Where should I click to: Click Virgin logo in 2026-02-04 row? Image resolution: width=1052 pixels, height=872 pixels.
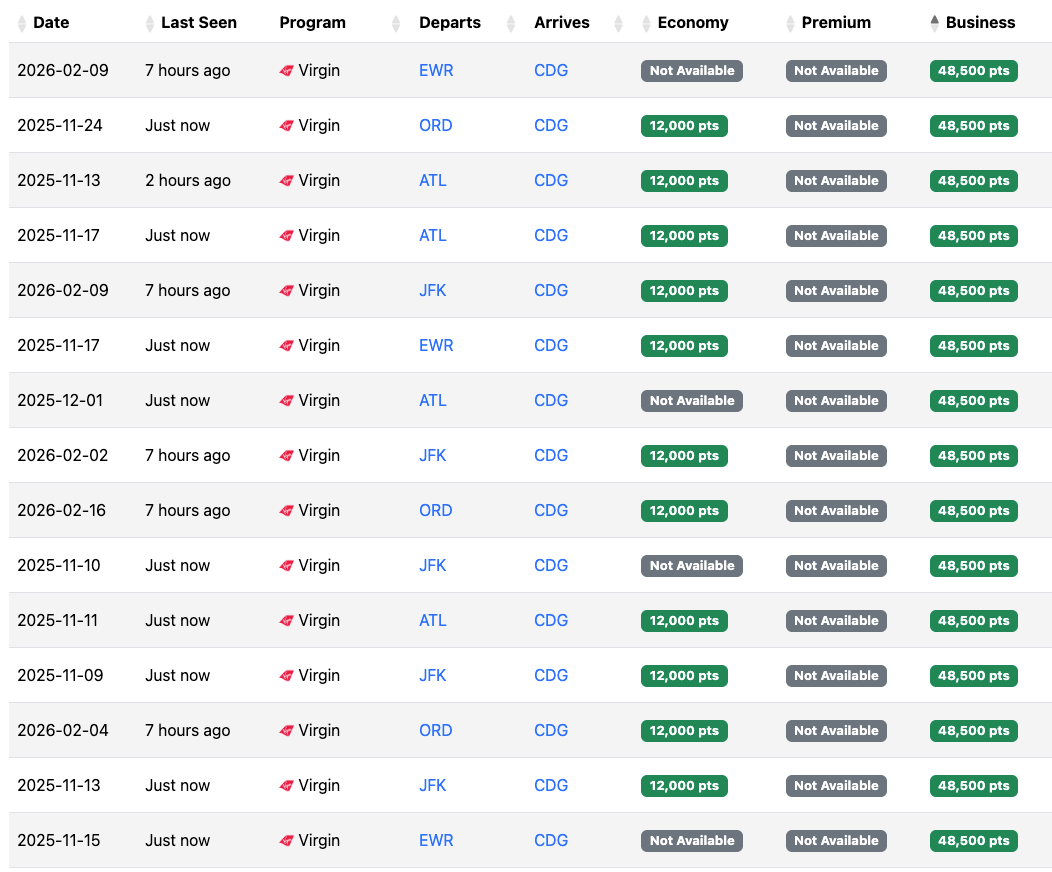pos(286,730)
